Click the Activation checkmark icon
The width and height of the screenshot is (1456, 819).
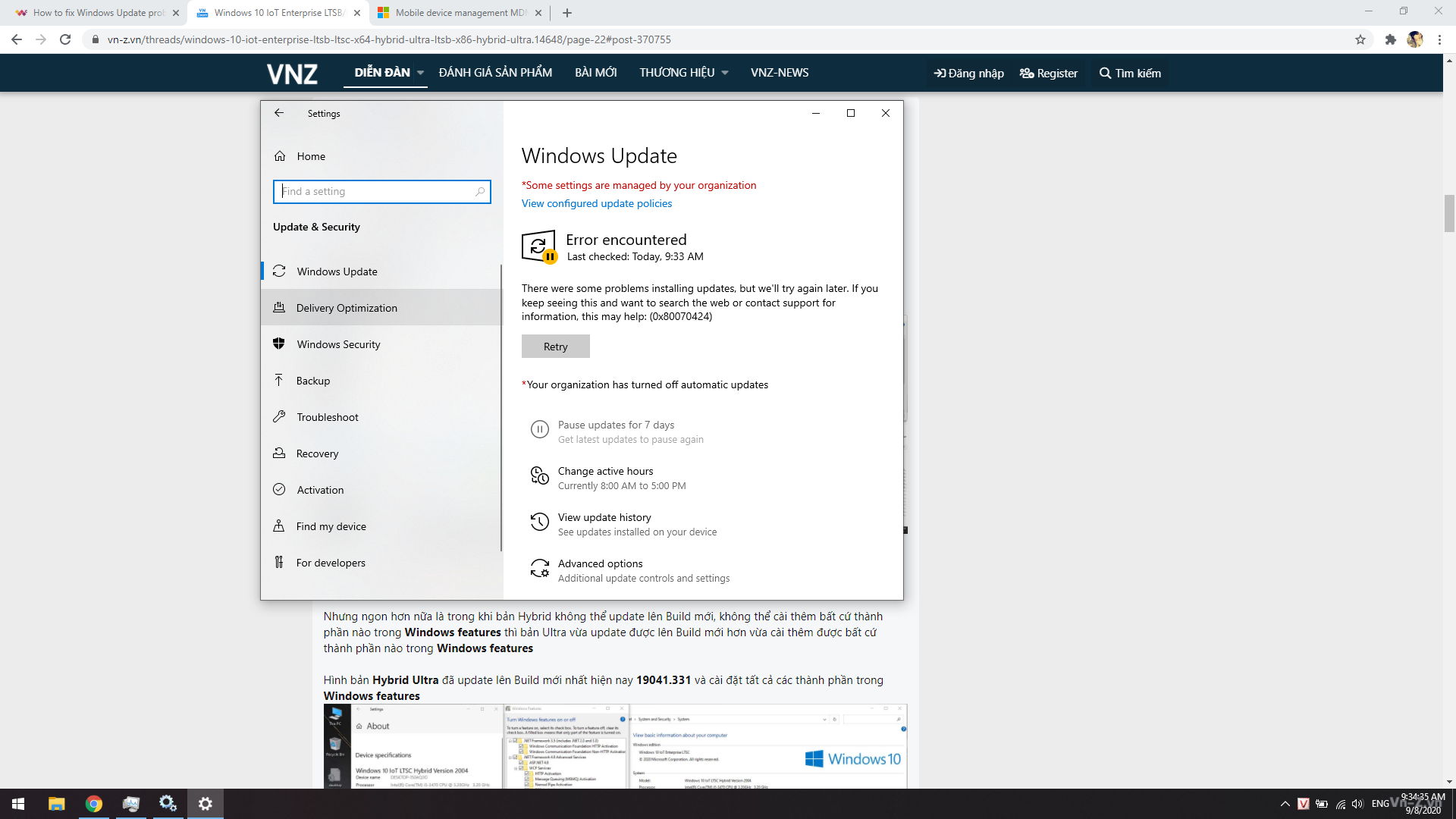pos(279,490)
